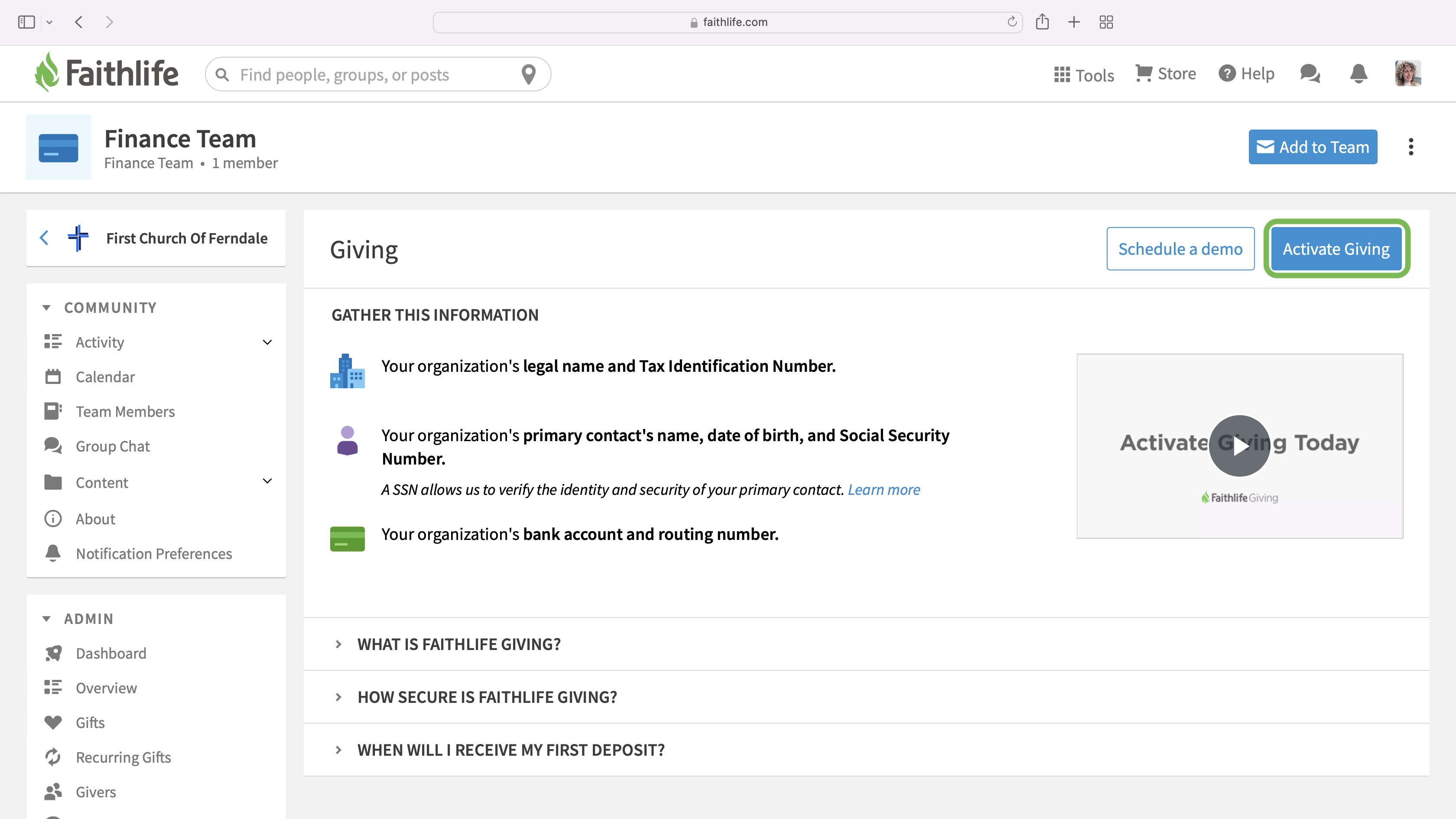The width and height of the screenshot is (1456, 819).
Task: Follow the Learn more link
Action: (884, 490)
